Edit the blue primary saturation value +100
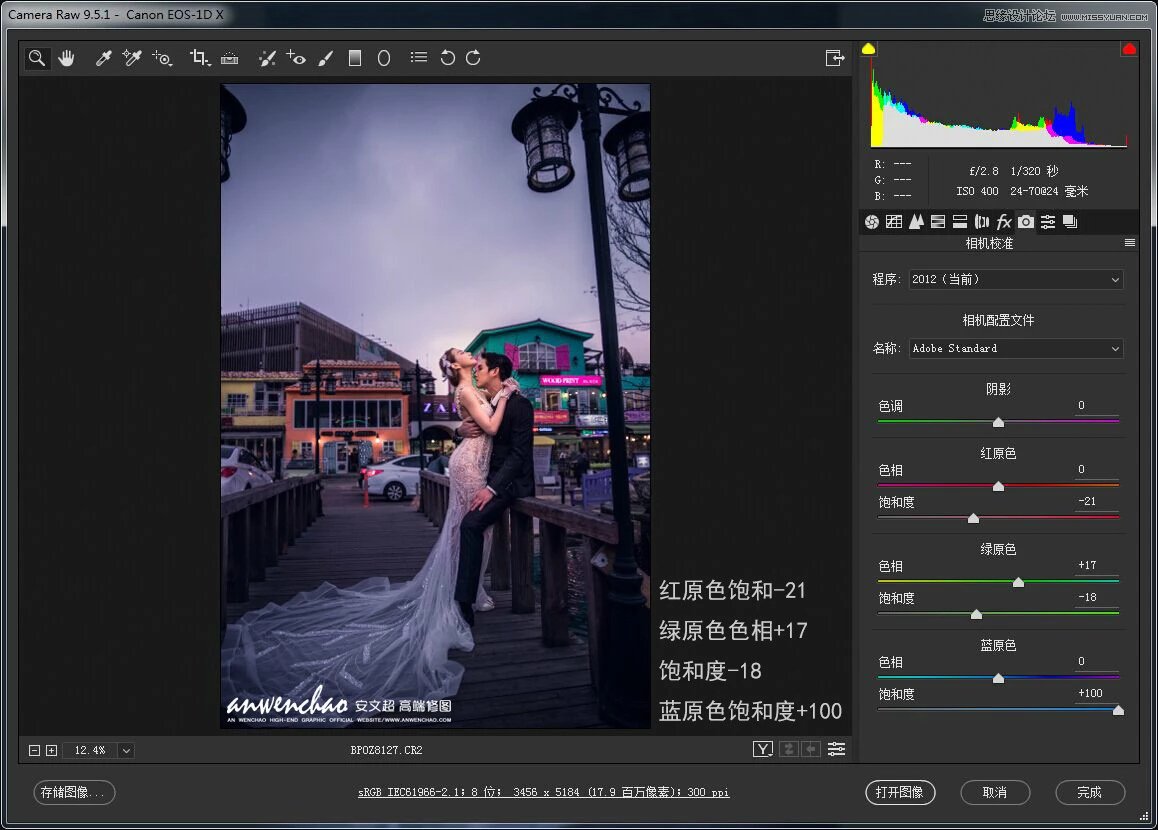This screenshot has height=830, width=1158. click(x=1097, y=693)
